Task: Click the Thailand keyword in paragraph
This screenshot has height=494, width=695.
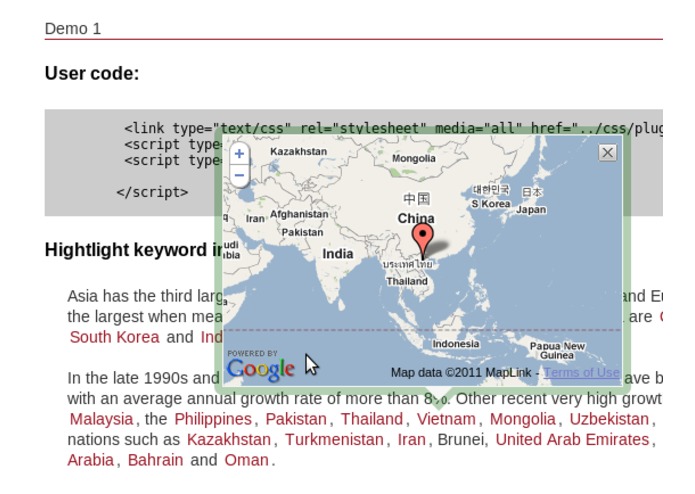Action: [372, 419]
